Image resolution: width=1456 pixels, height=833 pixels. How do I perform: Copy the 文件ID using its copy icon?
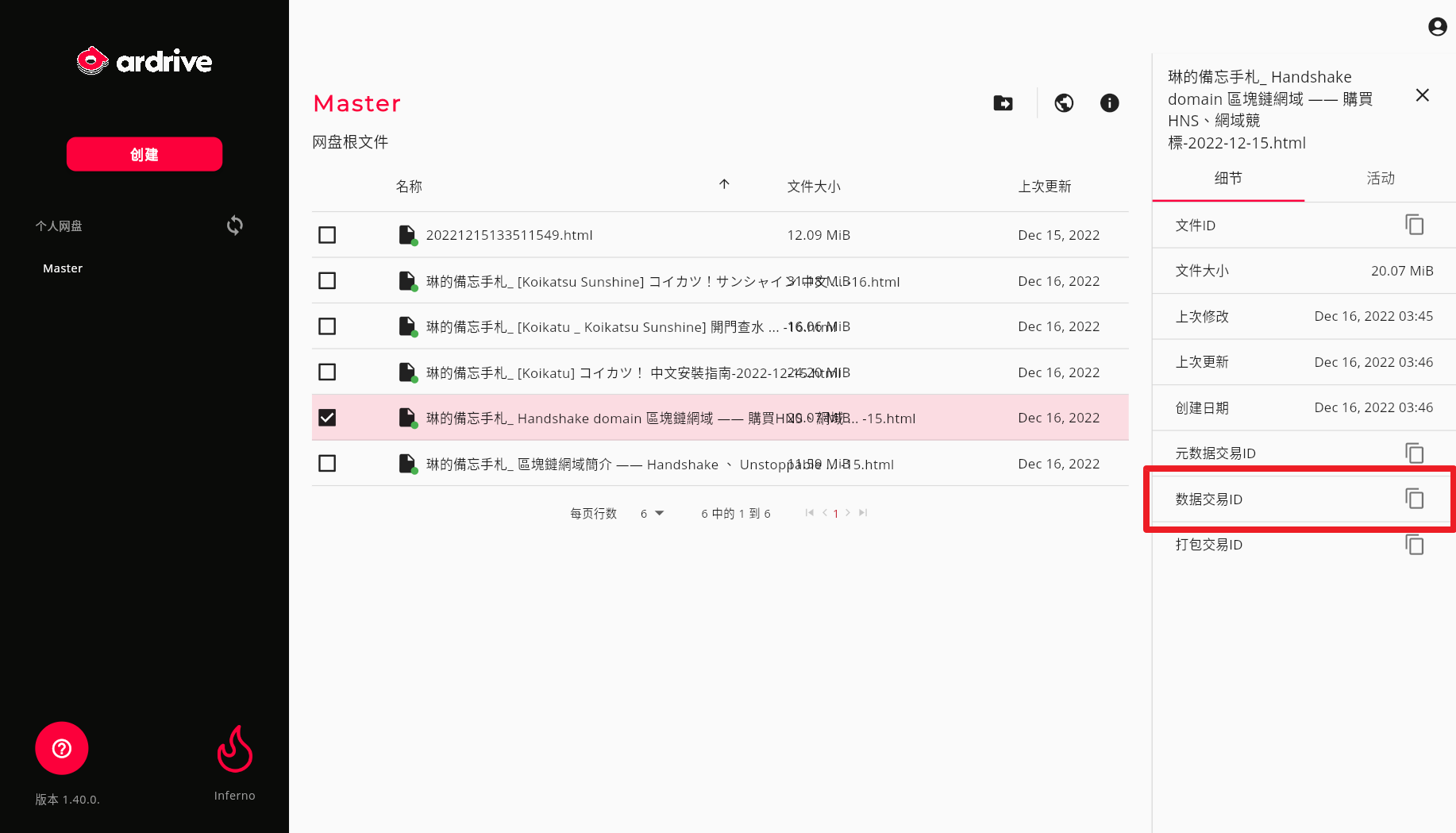point(1415,225)
